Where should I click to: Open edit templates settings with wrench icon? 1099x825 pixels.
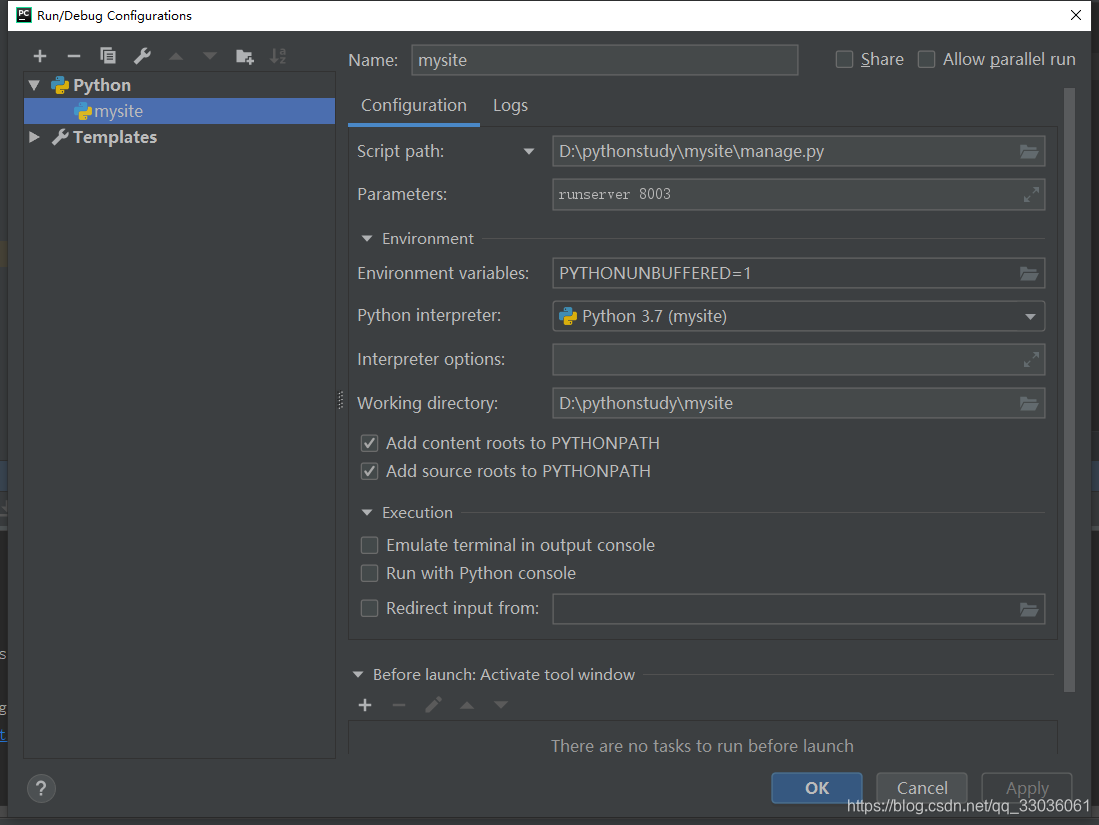141,56
